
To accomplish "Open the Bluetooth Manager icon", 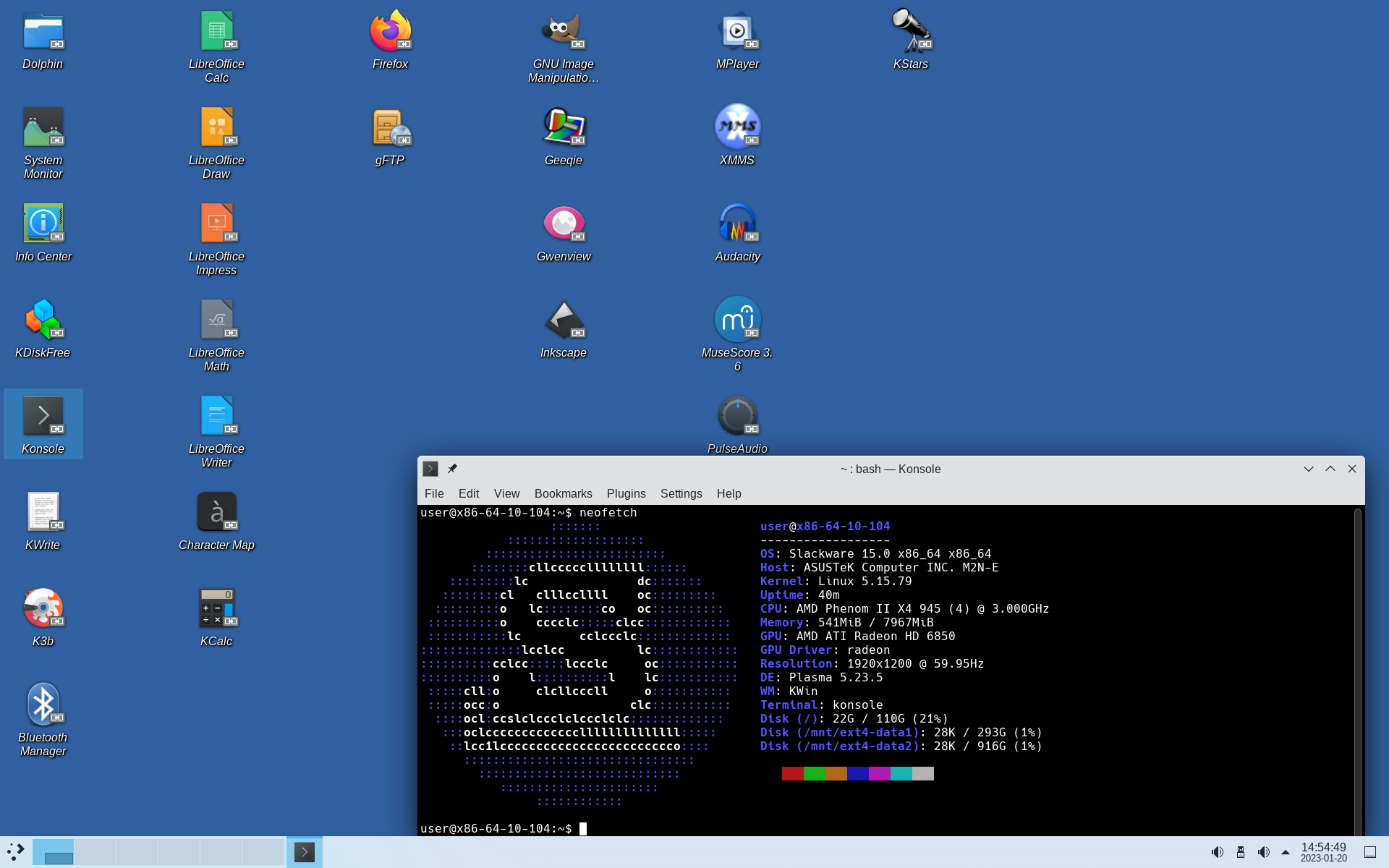I will (43, 705).
